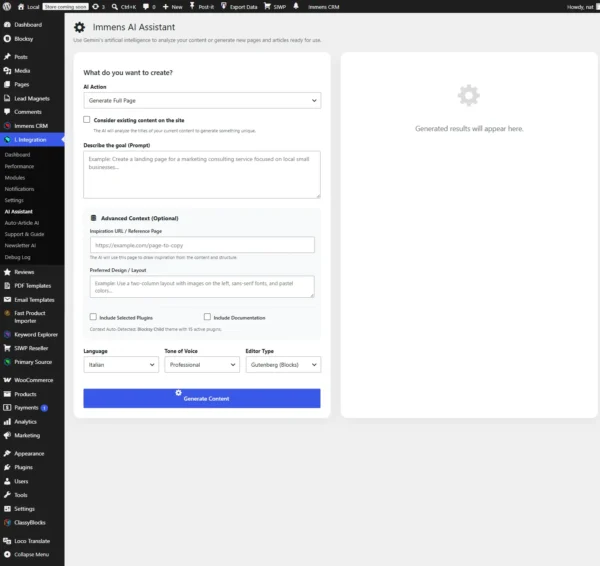This screenshot has height=566, width=600.
Task: Open Performance submenu item
Action: [19, 166]
